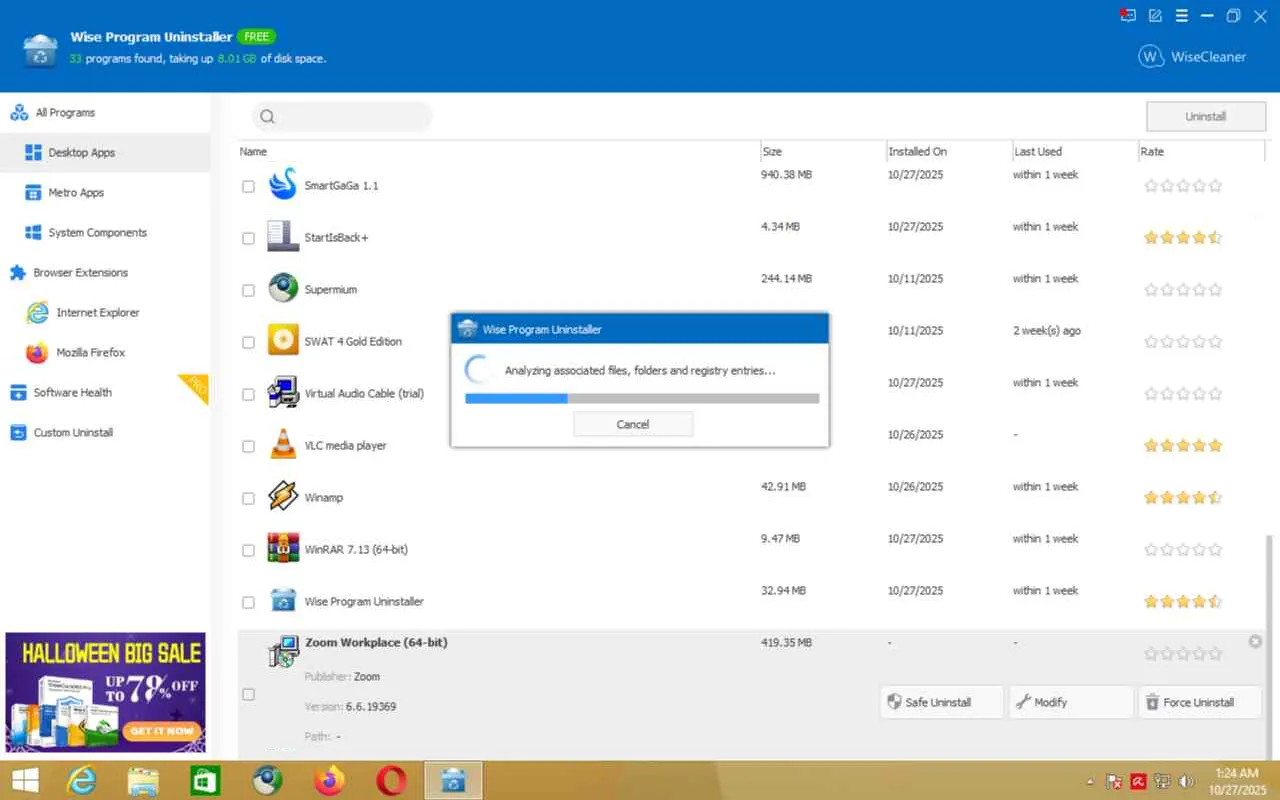Click the analyzing progress bar in dialog
Viewport: 1280px width, 800px height.
(642, 398)
